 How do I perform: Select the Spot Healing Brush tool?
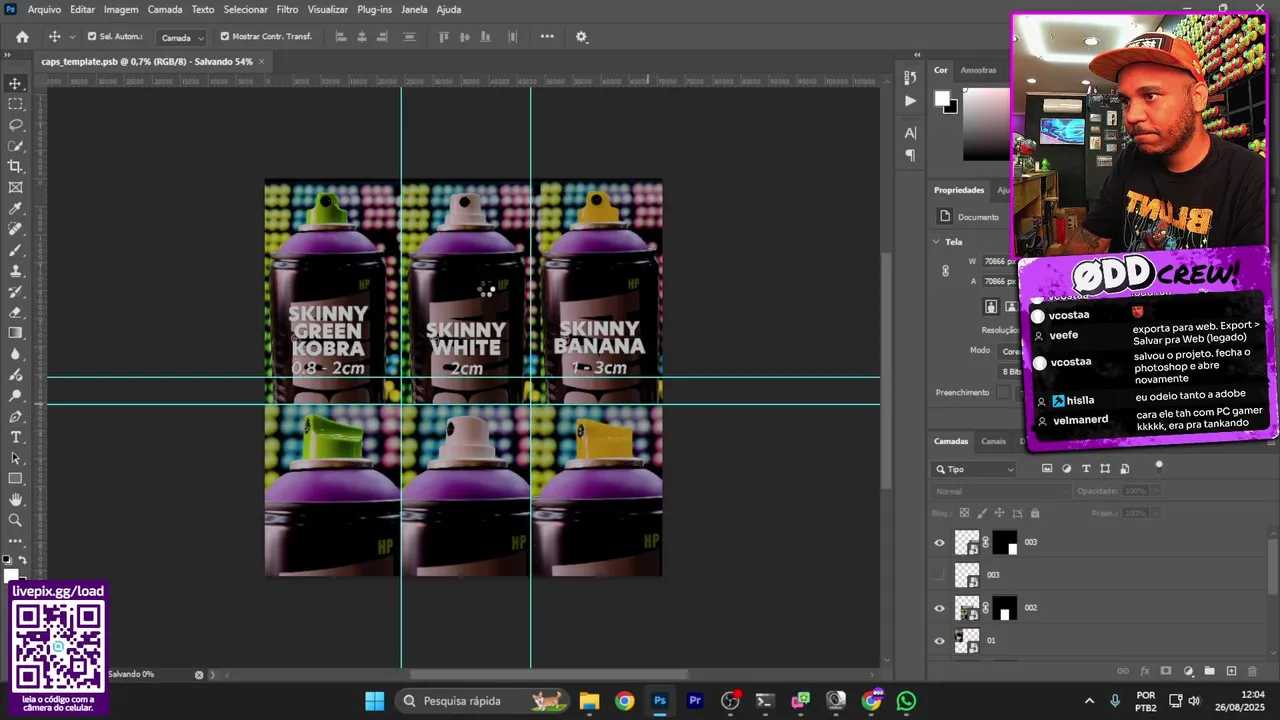tap(15, 229)
